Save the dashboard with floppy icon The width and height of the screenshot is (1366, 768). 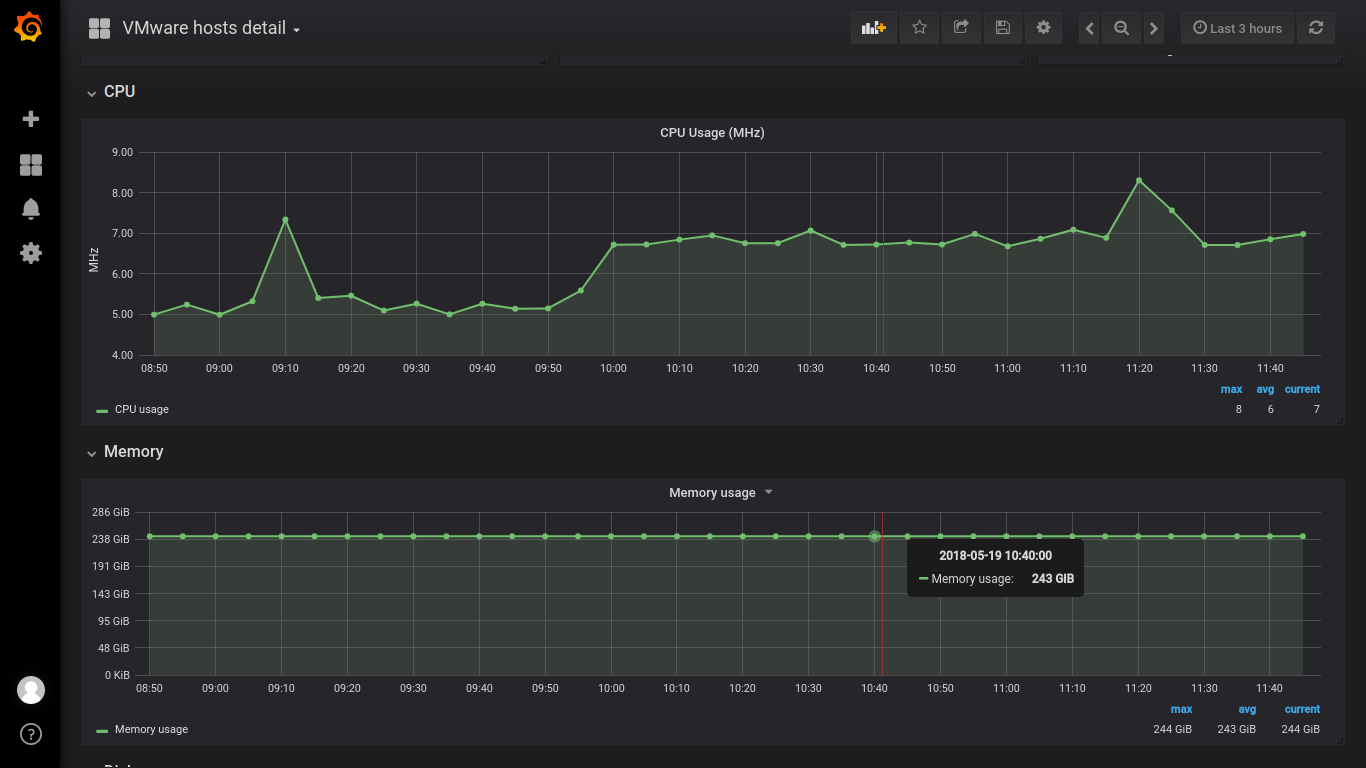click(x=1002, y=28)
